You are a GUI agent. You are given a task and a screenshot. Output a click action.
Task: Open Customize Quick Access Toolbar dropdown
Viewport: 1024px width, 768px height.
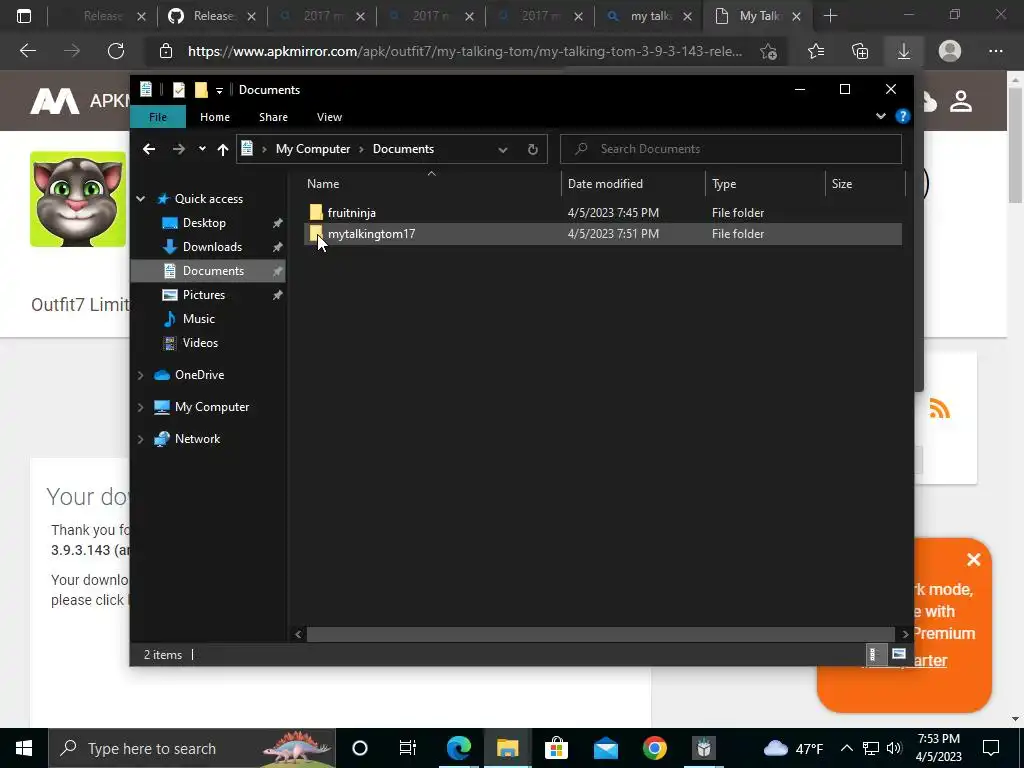219,91
